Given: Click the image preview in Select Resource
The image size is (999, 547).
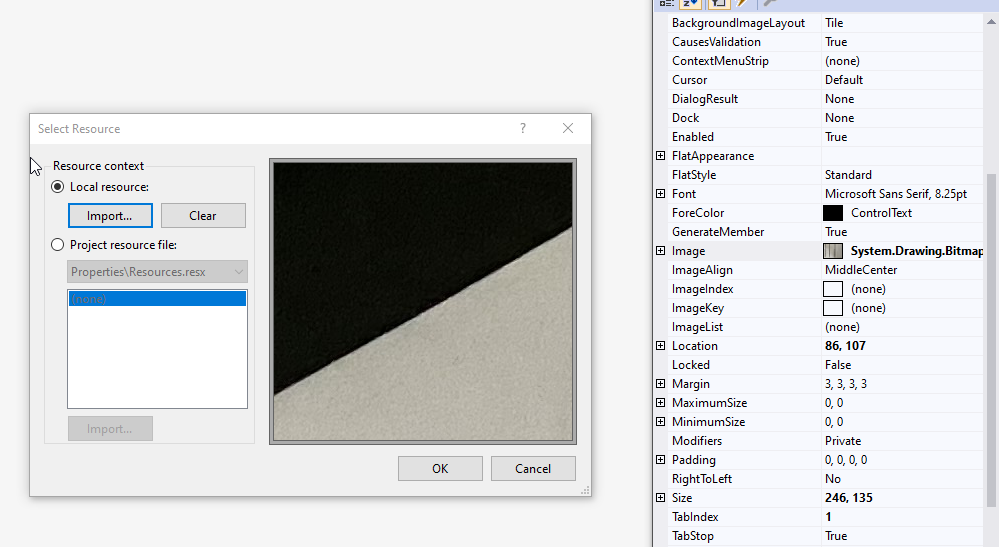Looking at the screenshot, I should click(423, 301).
